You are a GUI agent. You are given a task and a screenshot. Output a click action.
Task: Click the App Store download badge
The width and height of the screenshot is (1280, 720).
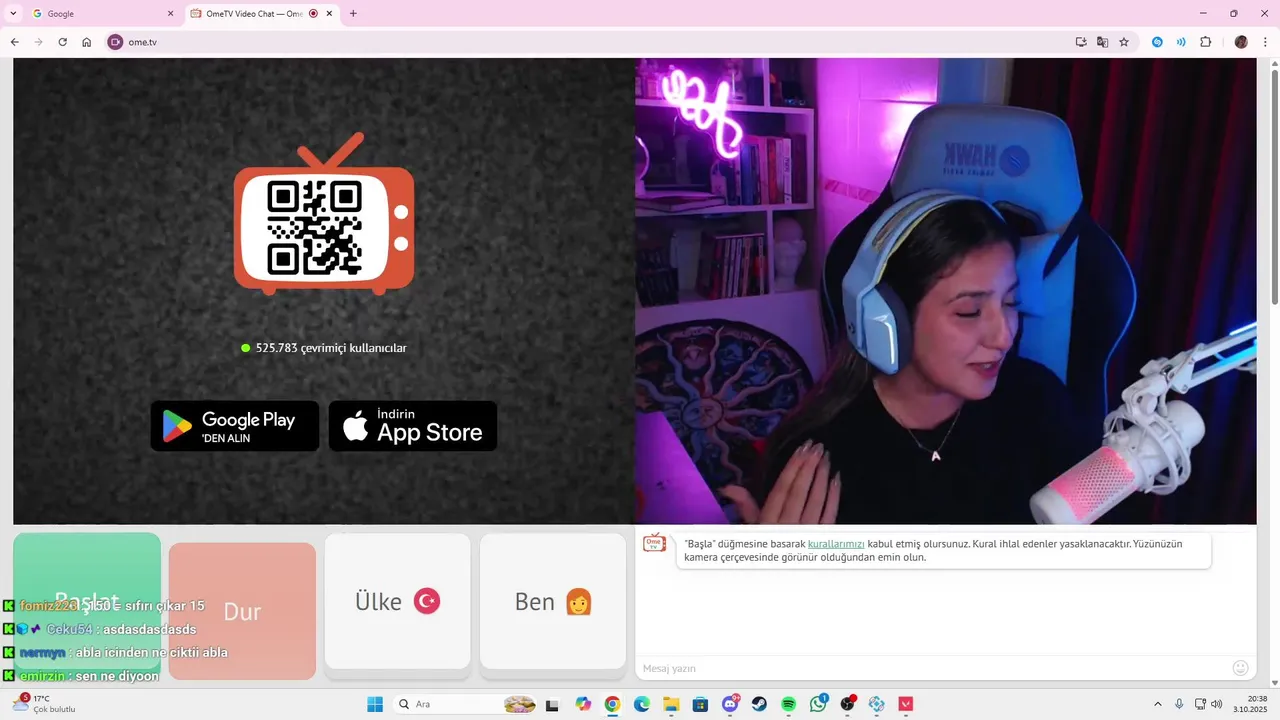point(413,426)
